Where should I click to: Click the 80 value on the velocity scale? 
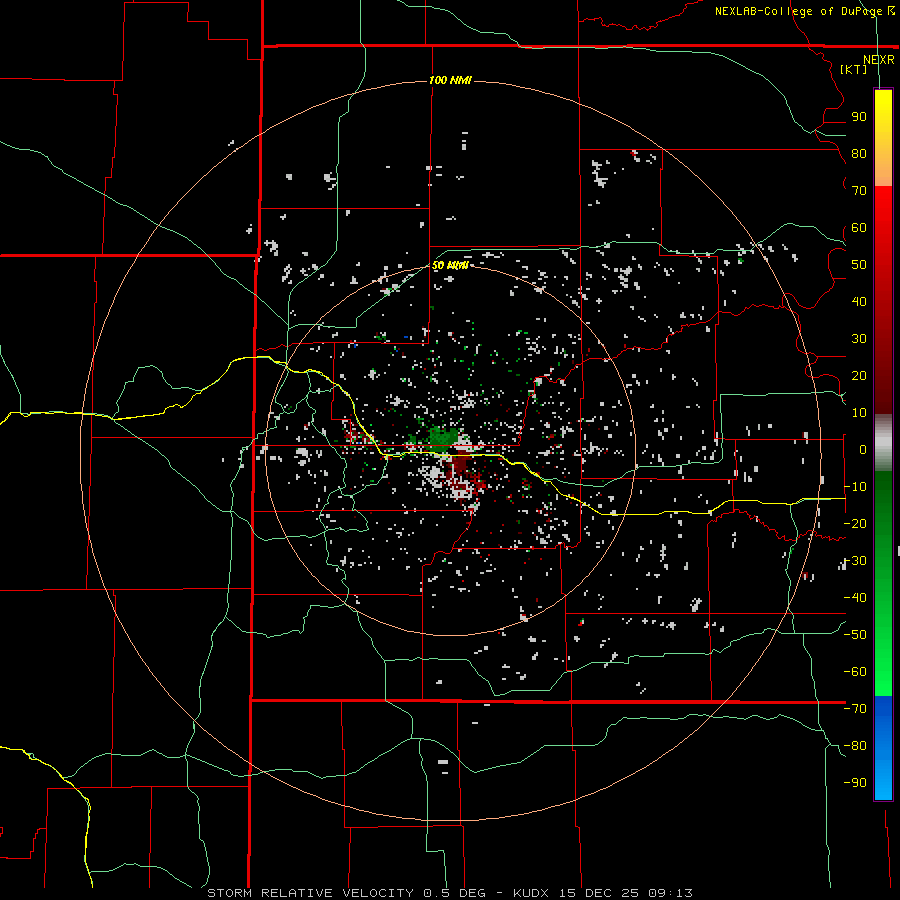pyautogui.click(x=859, y=153)
